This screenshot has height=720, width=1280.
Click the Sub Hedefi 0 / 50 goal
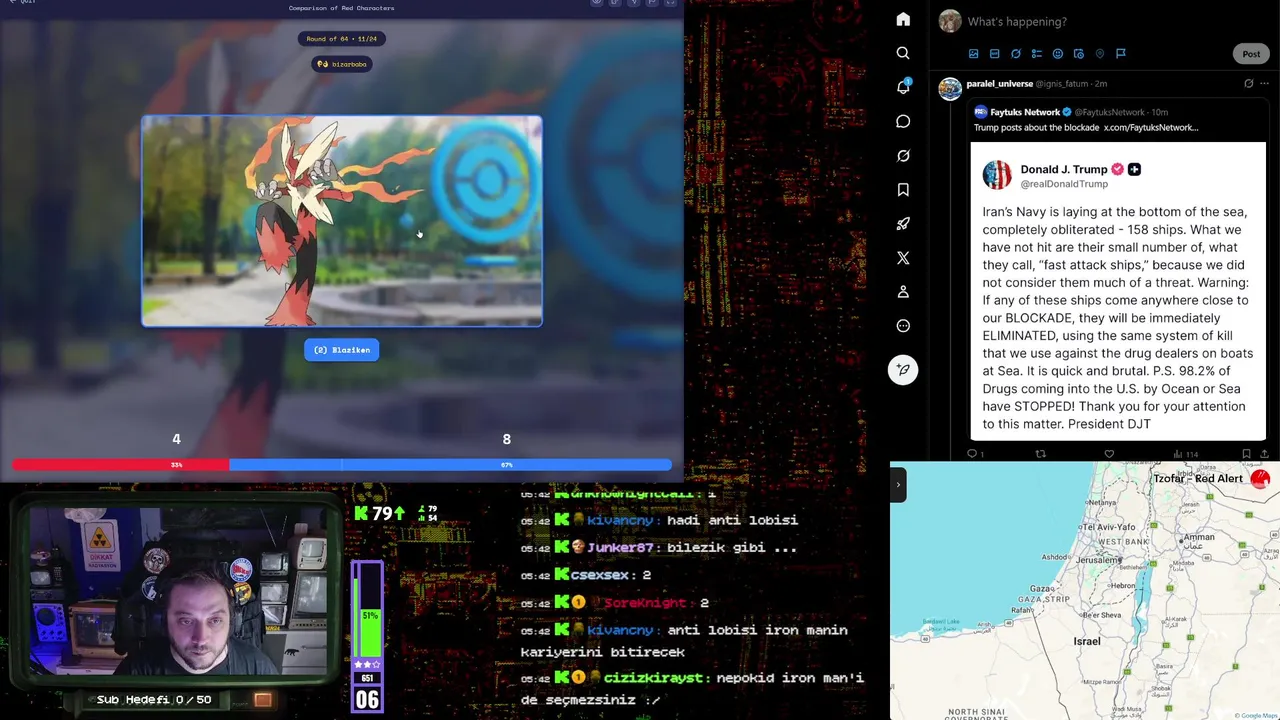[154, 700]
